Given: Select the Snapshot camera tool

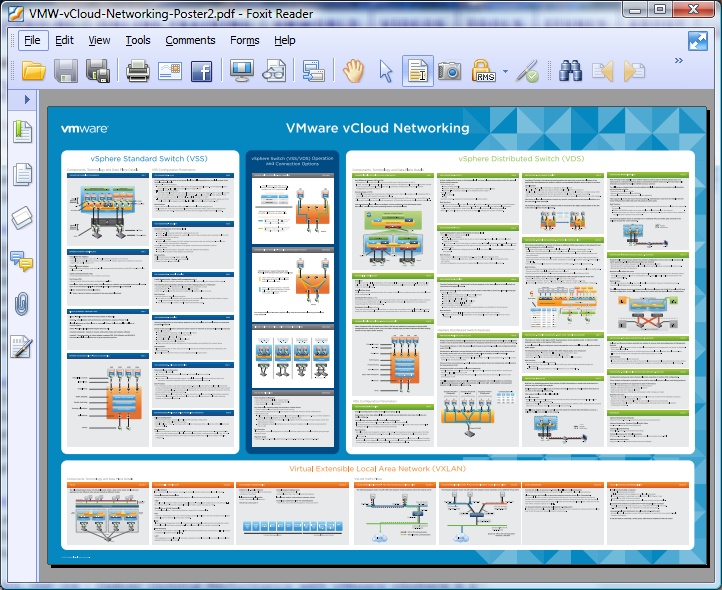Looking at the screenshot, I should 449,71.
